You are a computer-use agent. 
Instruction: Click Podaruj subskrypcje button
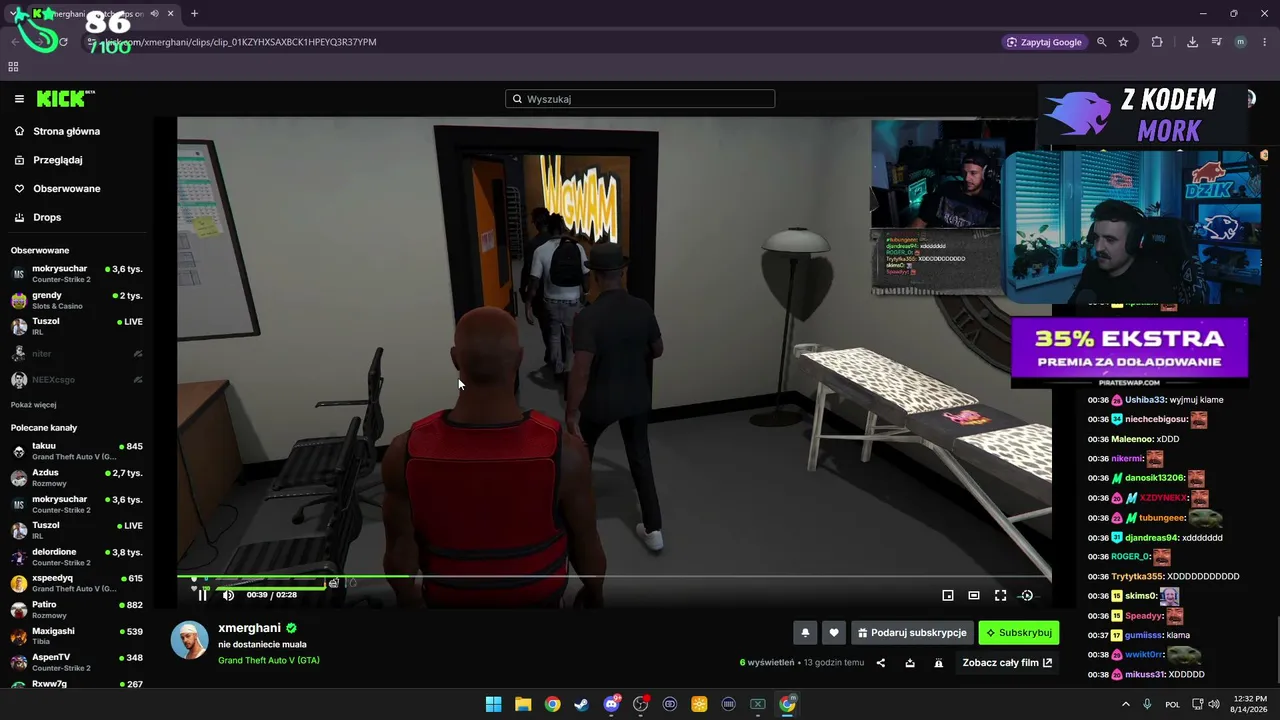click(x=912, y=633)
